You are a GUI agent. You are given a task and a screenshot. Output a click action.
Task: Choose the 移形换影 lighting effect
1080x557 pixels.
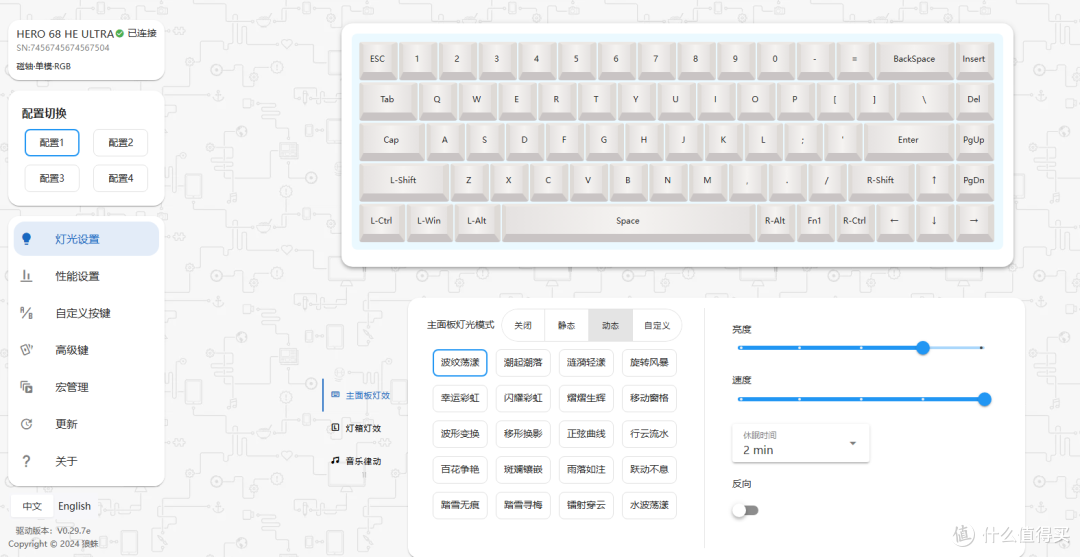[523, 434]
